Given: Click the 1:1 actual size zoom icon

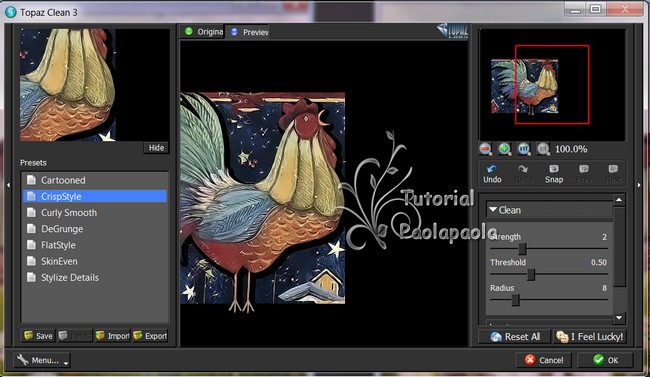Looking at the screenshot, I should (x=543, y=148).
